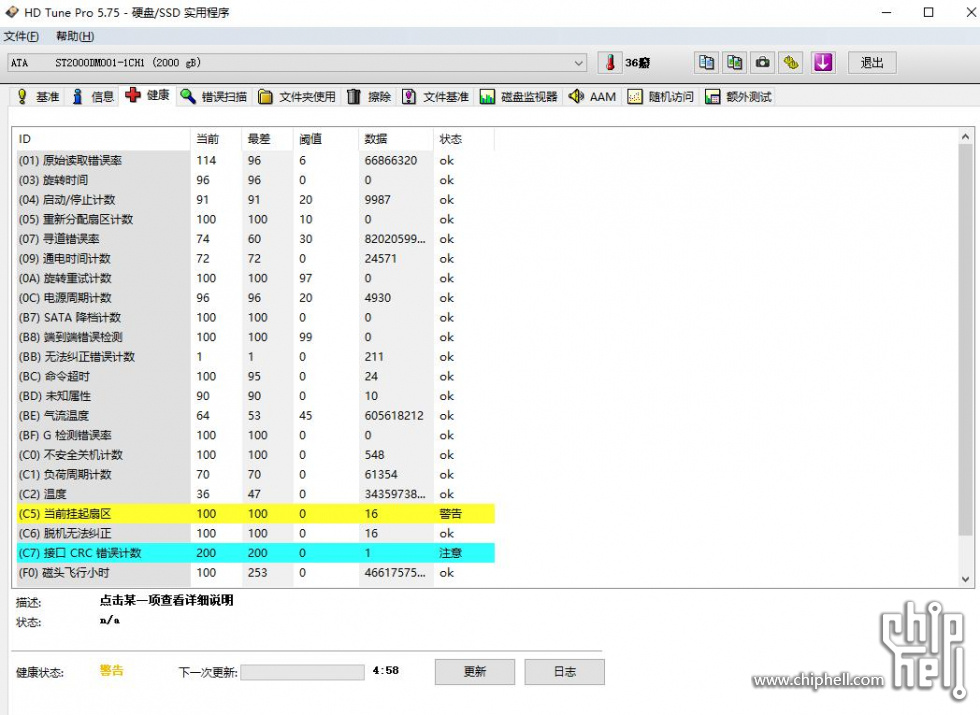This screenshot has width=980, height=715.
Task: Select the (B7) SATA 降档计数 row
Action: tap(254, 318)
